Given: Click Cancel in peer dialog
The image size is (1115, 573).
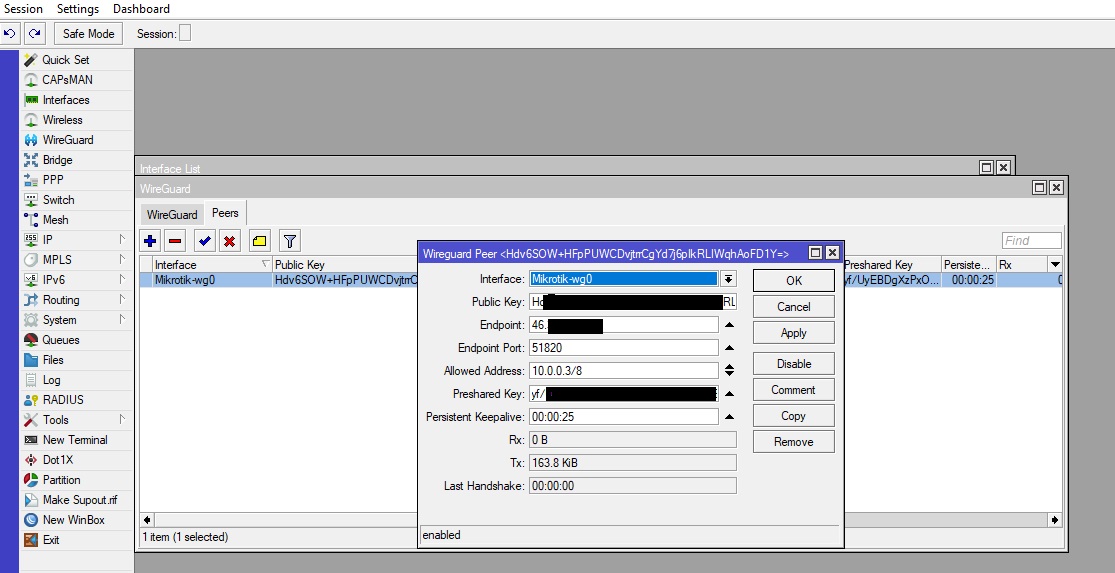Looking at the screenshot, I should tap(794, 306).
